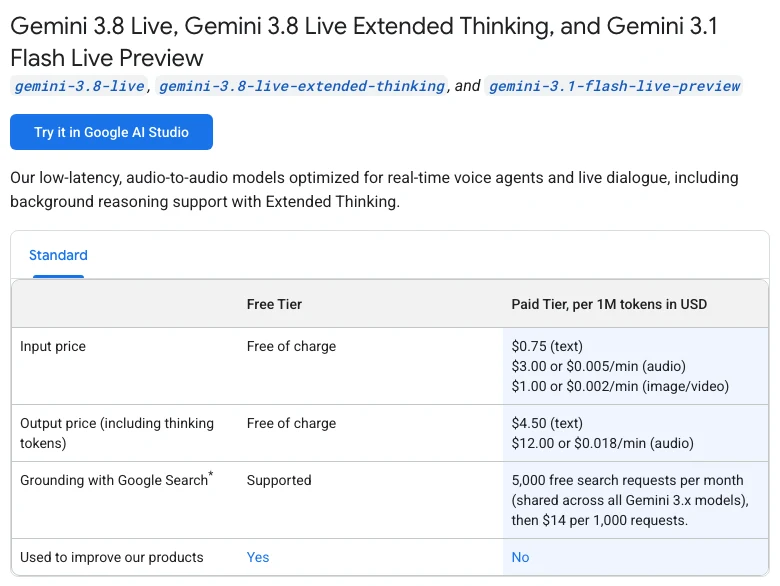Click the $1.00 or $0.002/min (image/video) price
This screenshot has height=586, width=780.
tap(620, 386)
